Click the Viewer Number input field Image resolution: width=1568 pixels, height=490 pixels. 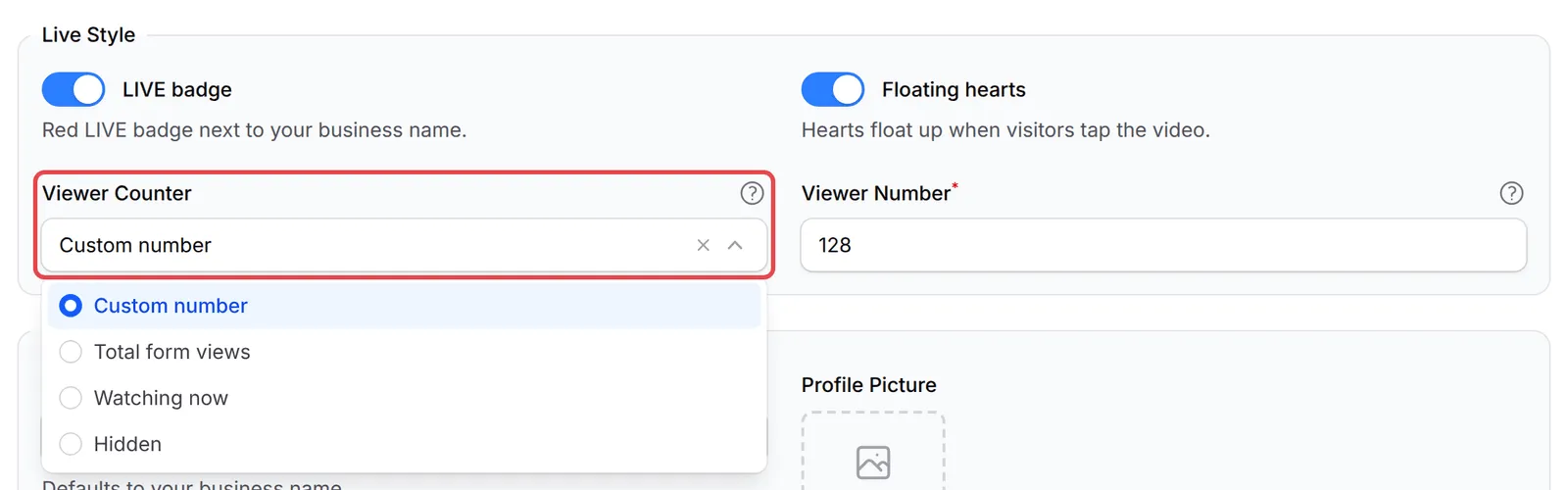coord(1163,245)
